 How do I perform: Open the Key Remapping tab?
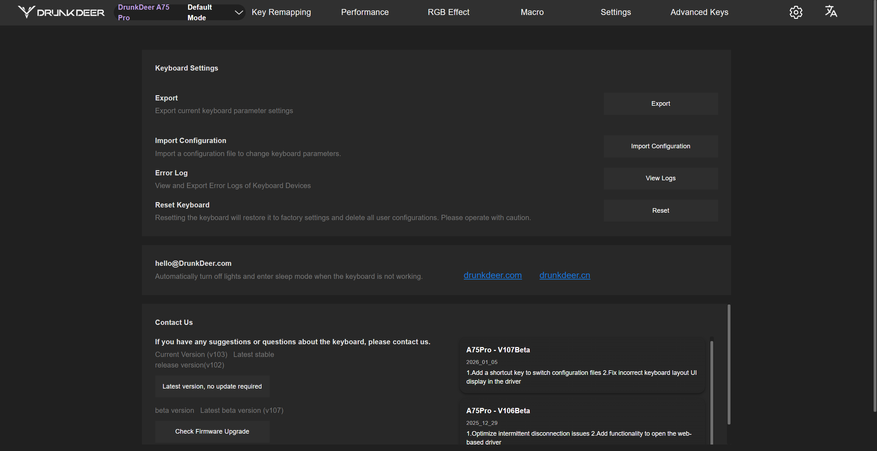click(x=281, y=12)
